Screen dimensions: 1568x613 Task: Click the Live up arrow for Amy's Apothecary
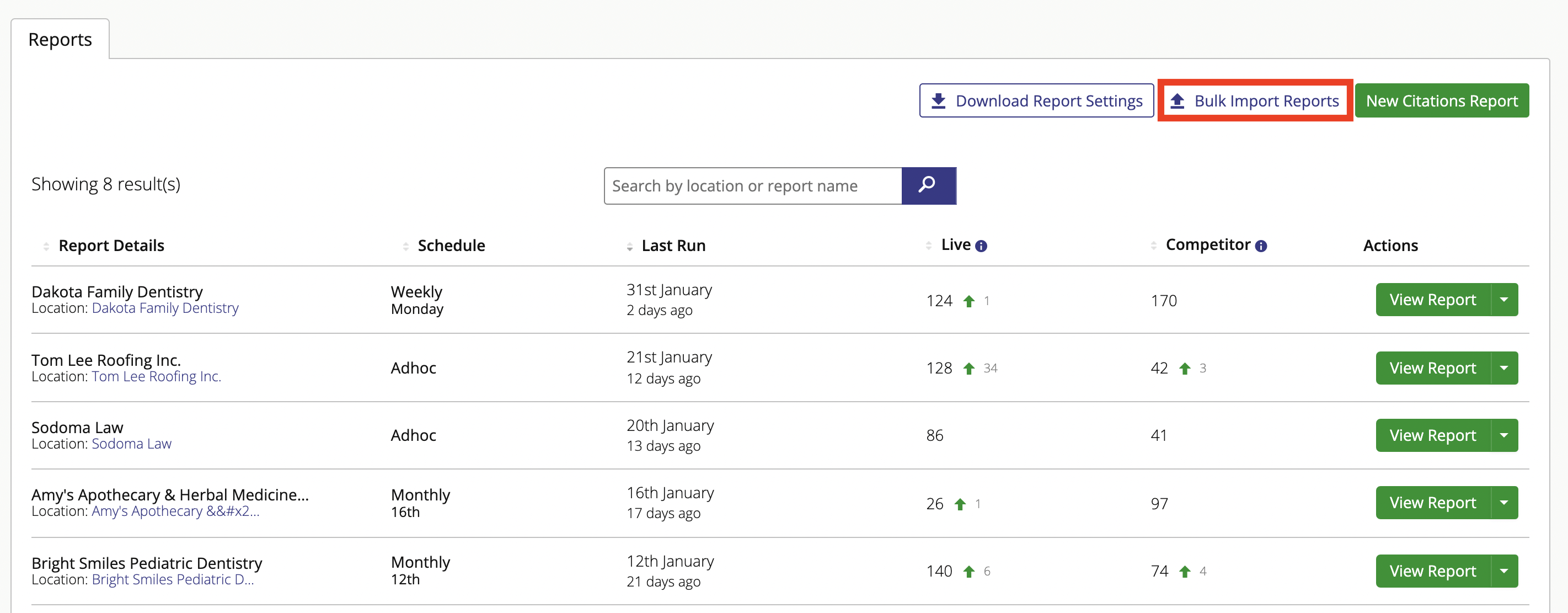[960, 504]
